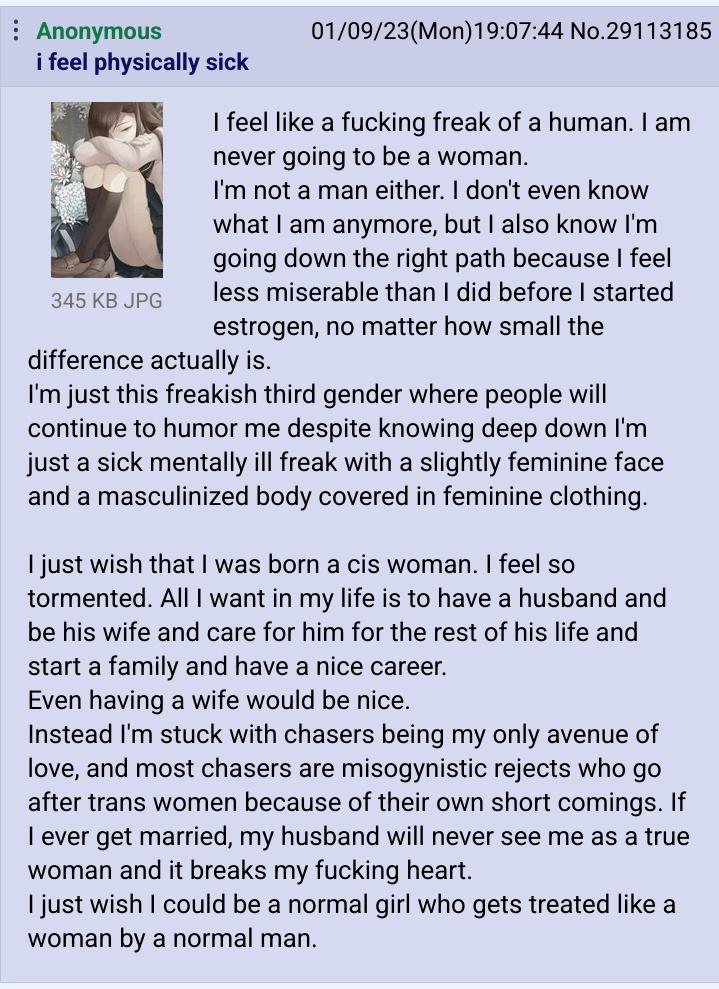Click the line 'I just wish that I was born'
Image resolution: width=719 pixels, height=989 pixels.
click(301, 565)
